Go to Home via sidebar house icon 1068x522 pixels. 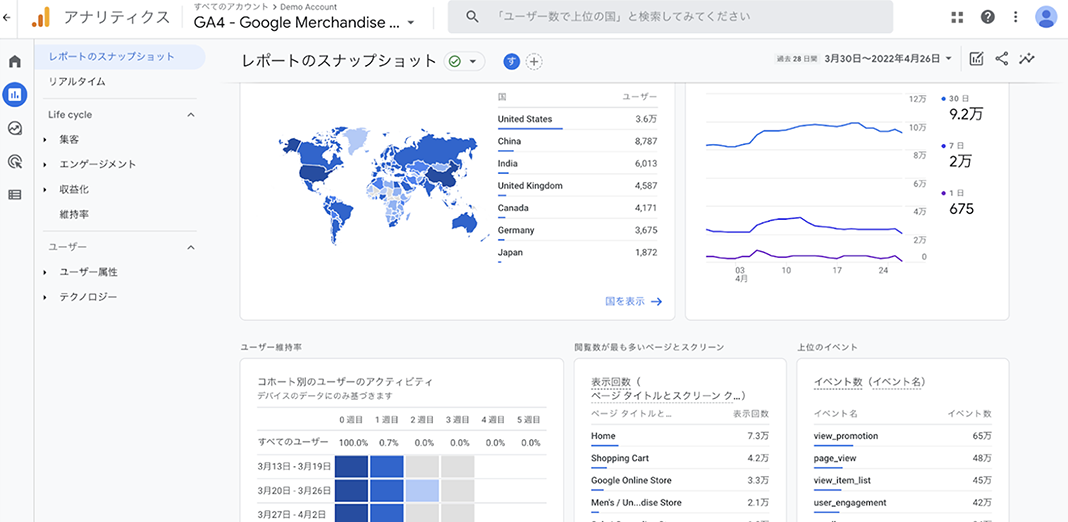click(15, 61)
